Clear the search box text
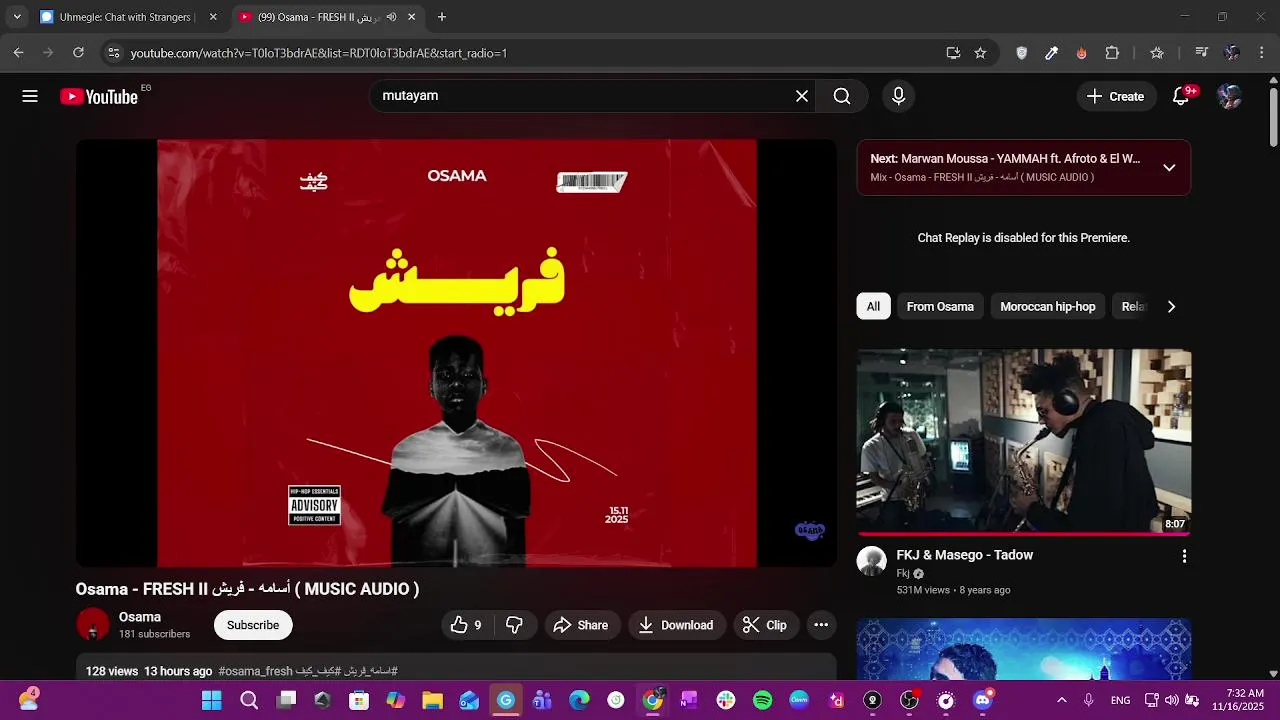The height and width of the screenshot is (720, 1280). coord(802,96)
